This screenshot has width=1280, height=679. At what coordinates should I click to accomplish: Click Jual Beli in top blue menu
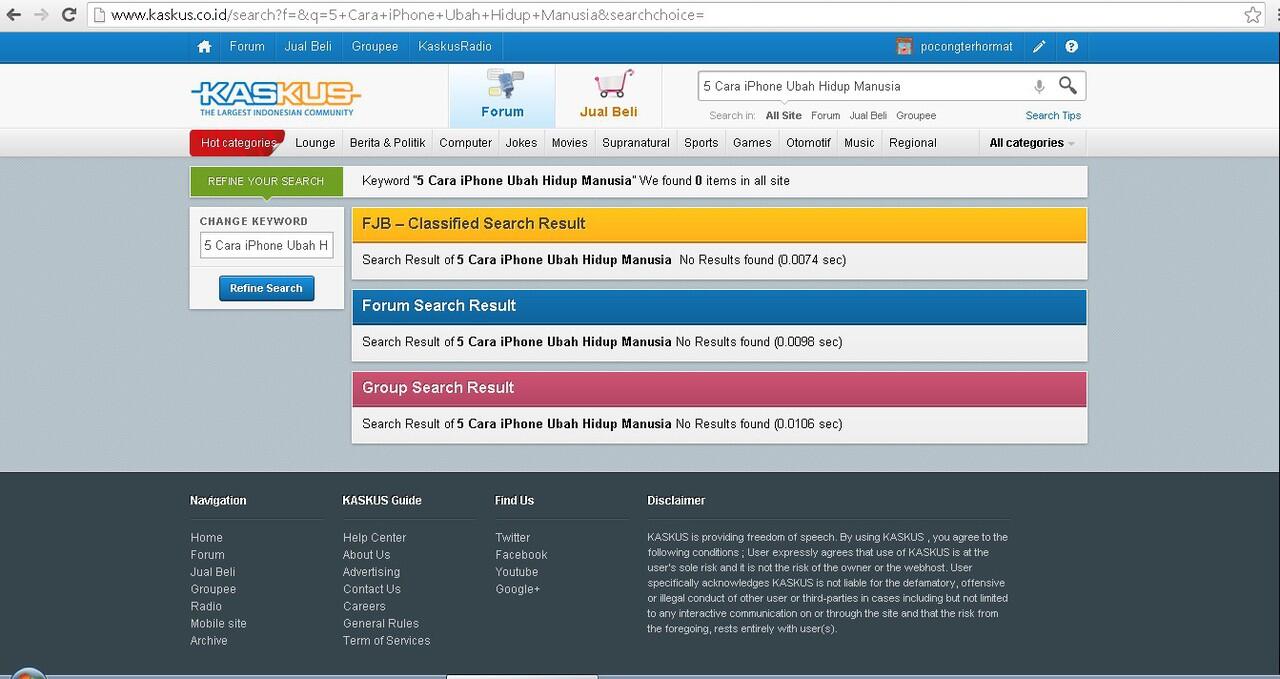click(x=308, y=47)
